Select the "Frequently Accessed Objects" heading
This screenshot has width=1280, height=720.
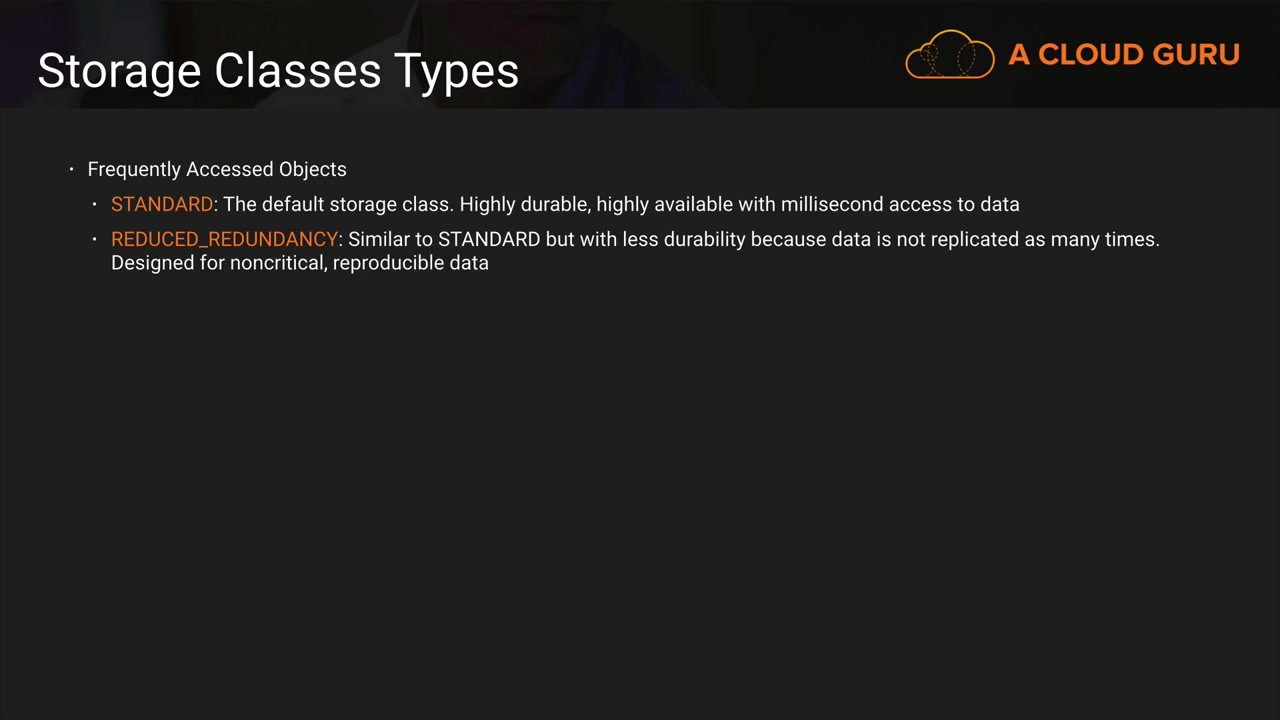pyautogui.click(x=217, y=169)
